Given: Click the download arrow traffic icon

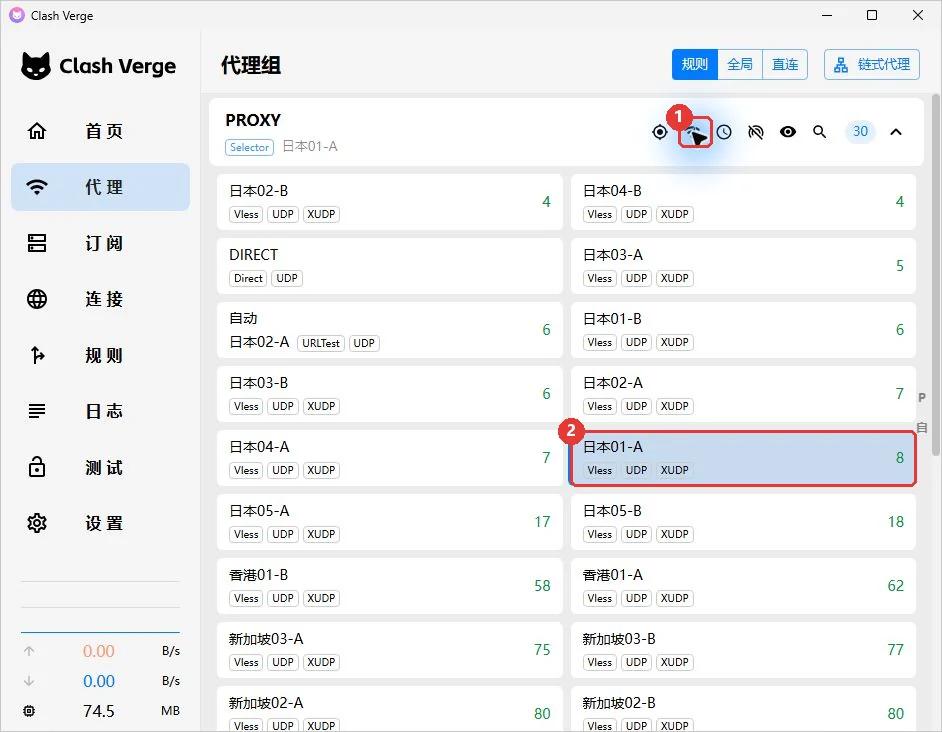Looking at the screenshot, I should click(29, 681).
